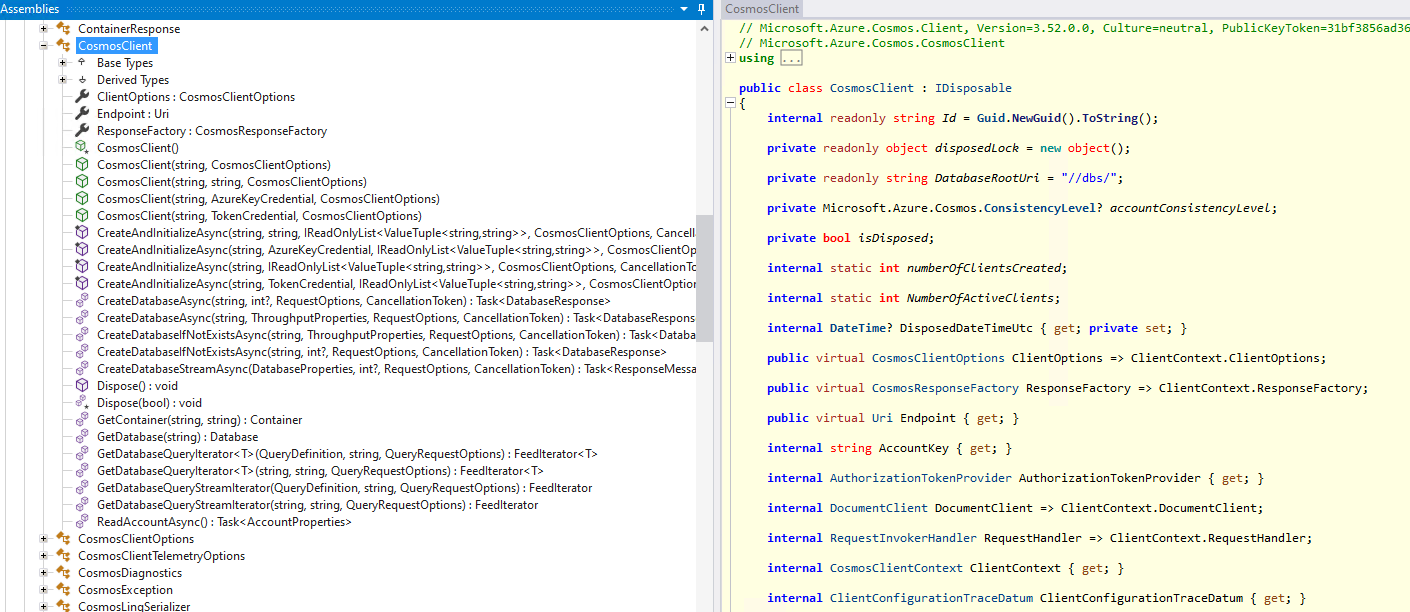The image size is (1410, 612).
Task: Expand the CosmosClientOptions class node
Action: click(x=44, y=539)
